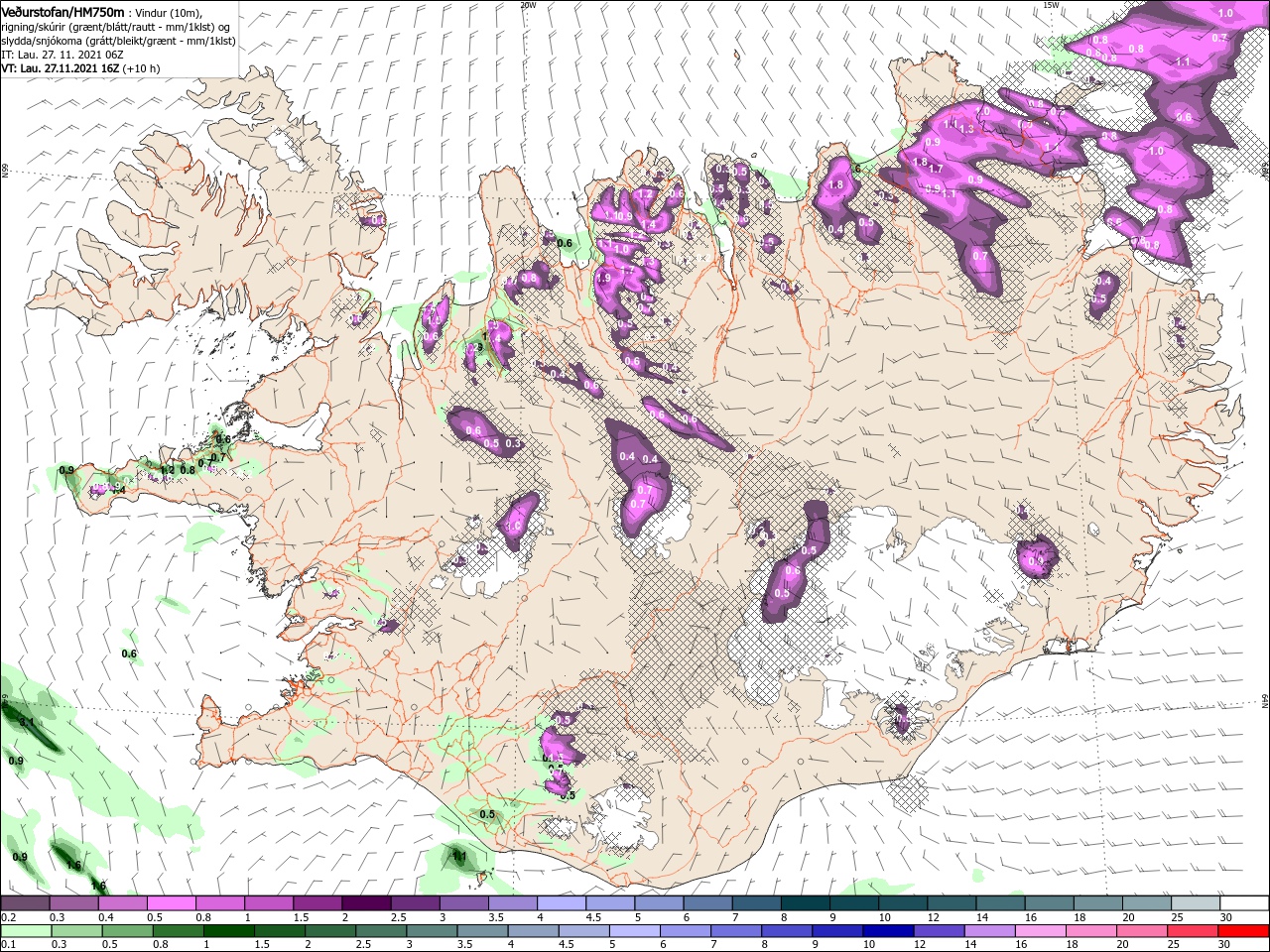This screenshot has width=1270, height=952.
Task: Pick the lower legend swatch between 14 and 16
Action: click(990, 931)
